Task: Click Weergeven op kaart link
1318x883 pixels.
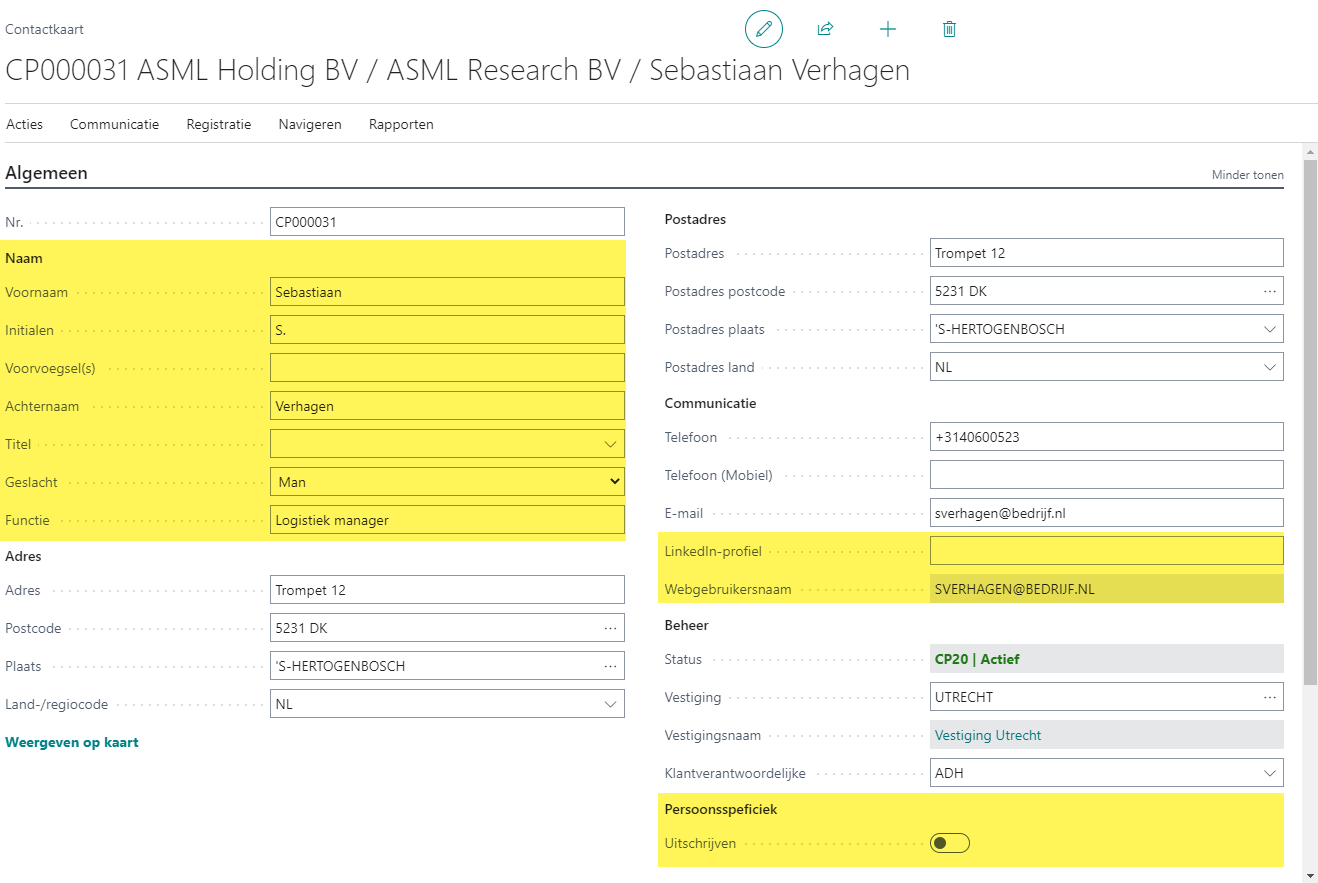Action: tap(72, 742)
